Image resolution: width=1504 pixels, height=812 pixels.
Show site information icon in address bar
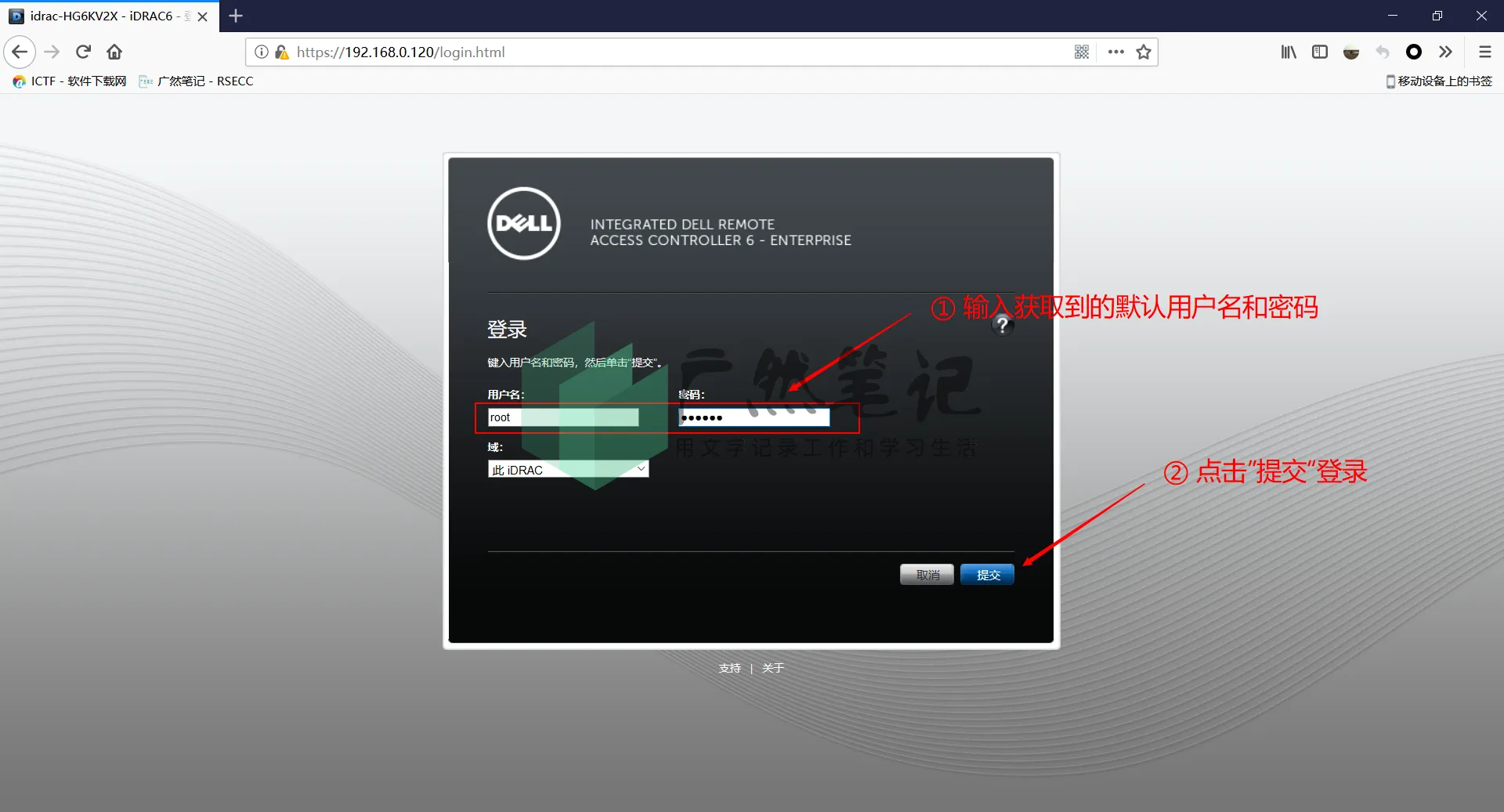pyautogui.click(x=262, y=52)
